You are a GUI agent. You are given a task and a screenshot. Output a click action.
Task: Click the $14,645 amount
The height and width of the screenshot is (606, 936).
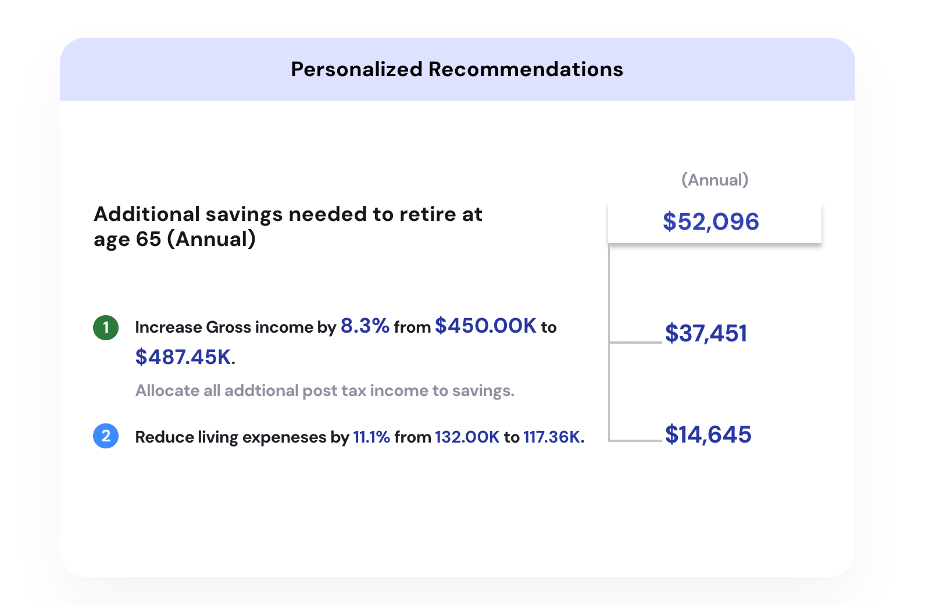(x=708, y=435)
